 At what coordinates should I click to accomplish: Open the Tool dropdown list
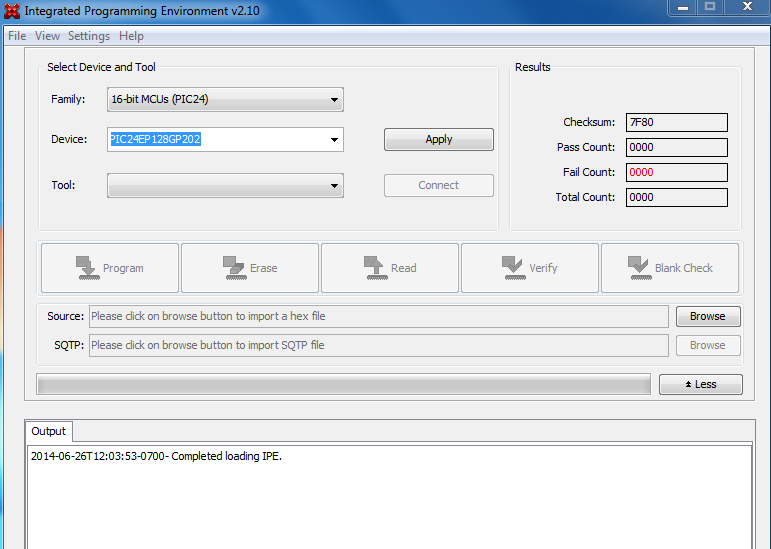pyautogui.click(x=225, y=185)
